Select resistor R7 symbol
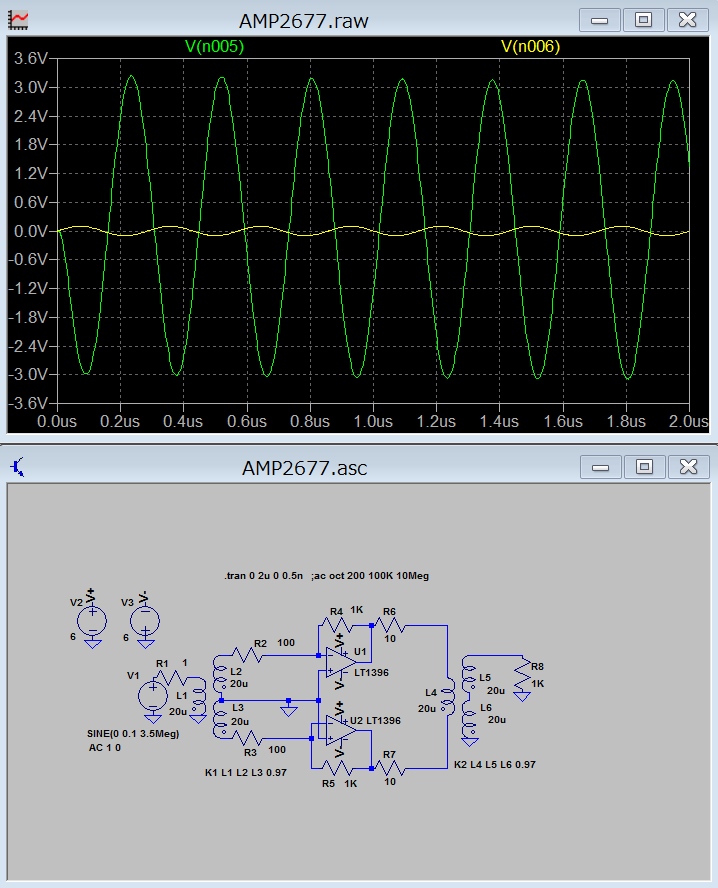This screenshot has height=888, width=718. click(x=390, y=768)
